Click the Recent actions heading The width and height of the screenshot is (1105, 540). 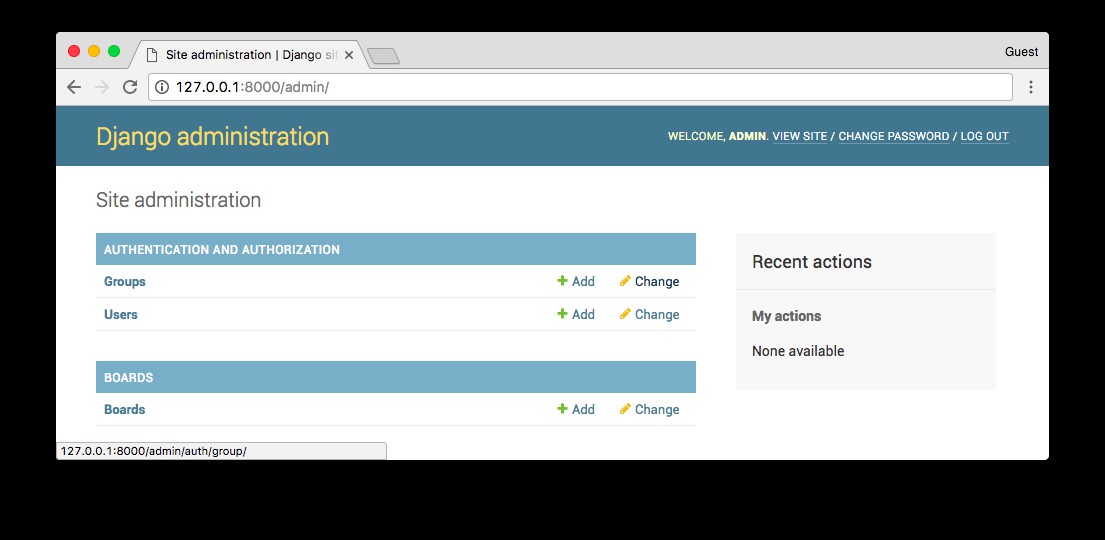[x=812, y=262]
